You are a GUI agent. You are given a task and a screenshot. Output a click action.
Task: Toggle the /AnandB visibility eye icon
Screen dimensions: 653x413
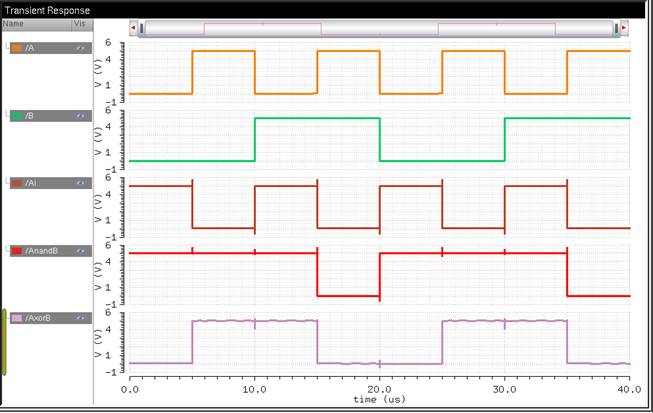pyautogui.click(x=80, y=251)
